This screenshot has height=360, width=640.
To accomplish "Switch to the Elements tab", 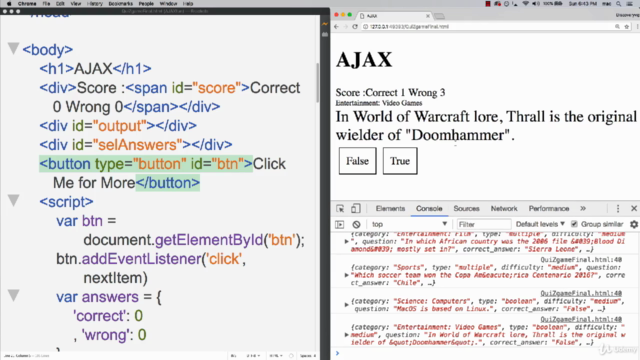I will coord(390,209).
